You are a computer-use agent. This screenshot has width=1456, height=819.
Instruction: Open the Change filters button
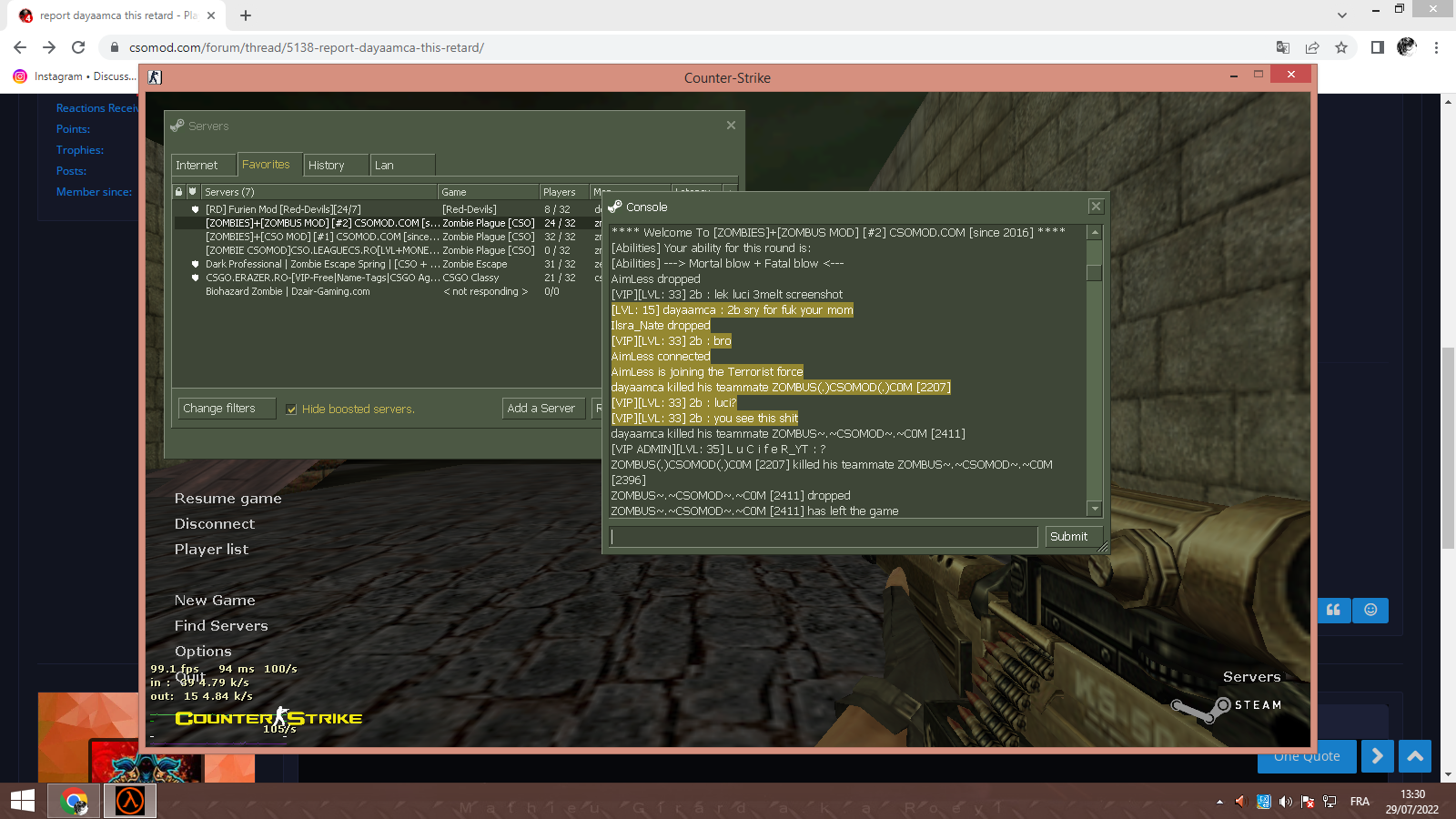(x=219, y=409)
